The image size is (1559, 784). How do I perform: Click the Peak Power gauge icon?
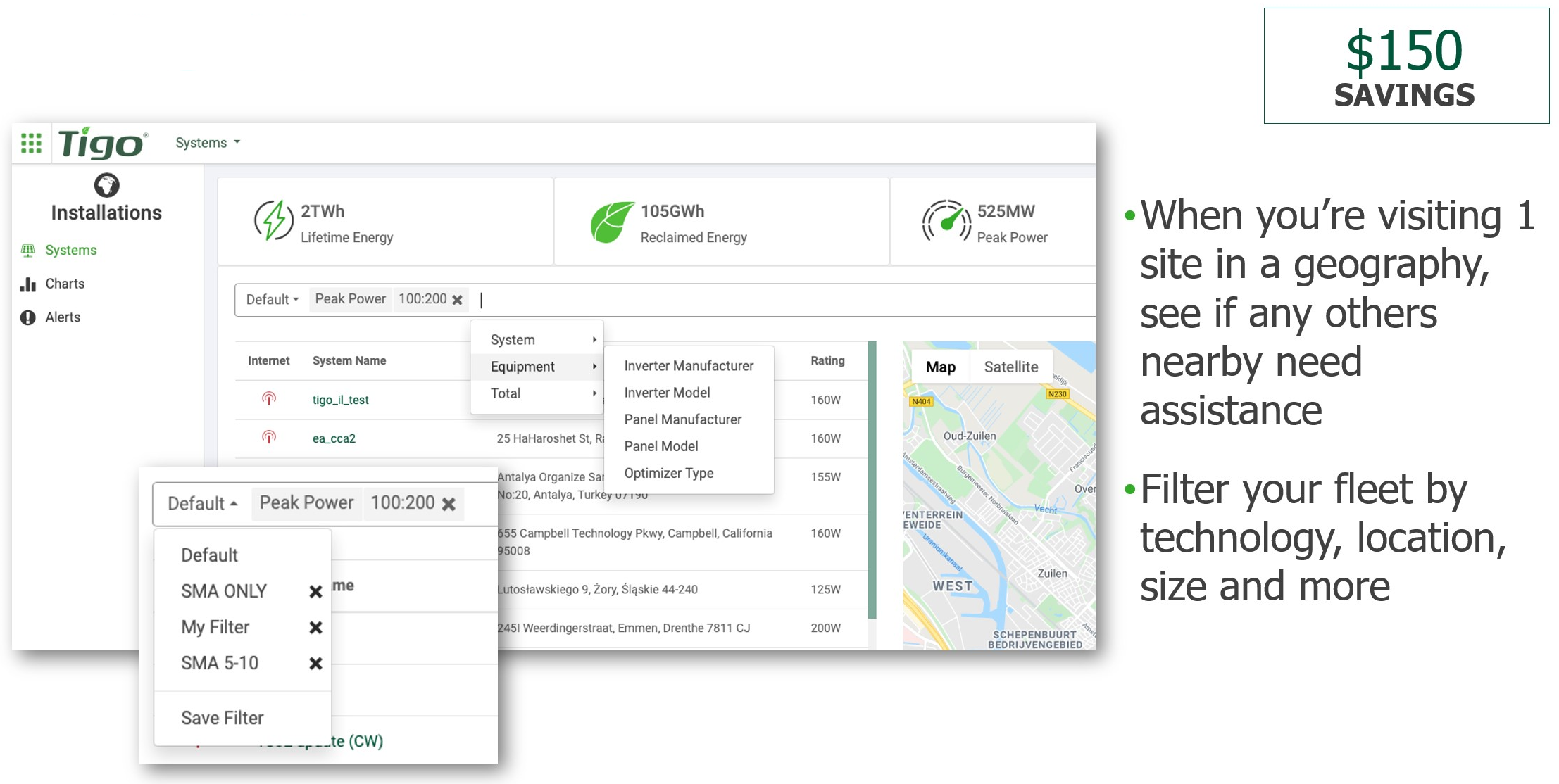946,221
